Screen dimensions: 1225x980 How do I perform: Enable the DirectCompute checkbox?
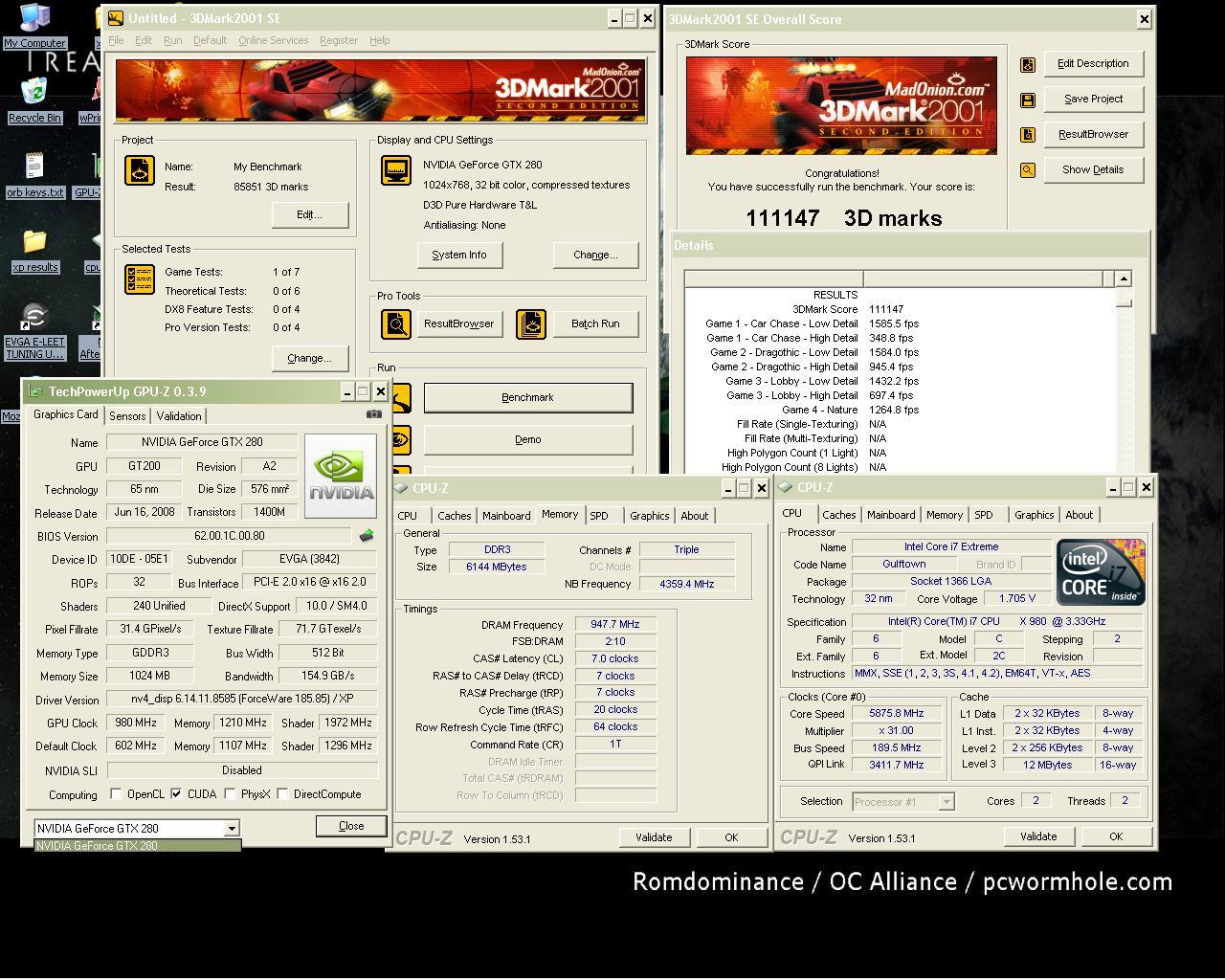click(x=282, y=794)
